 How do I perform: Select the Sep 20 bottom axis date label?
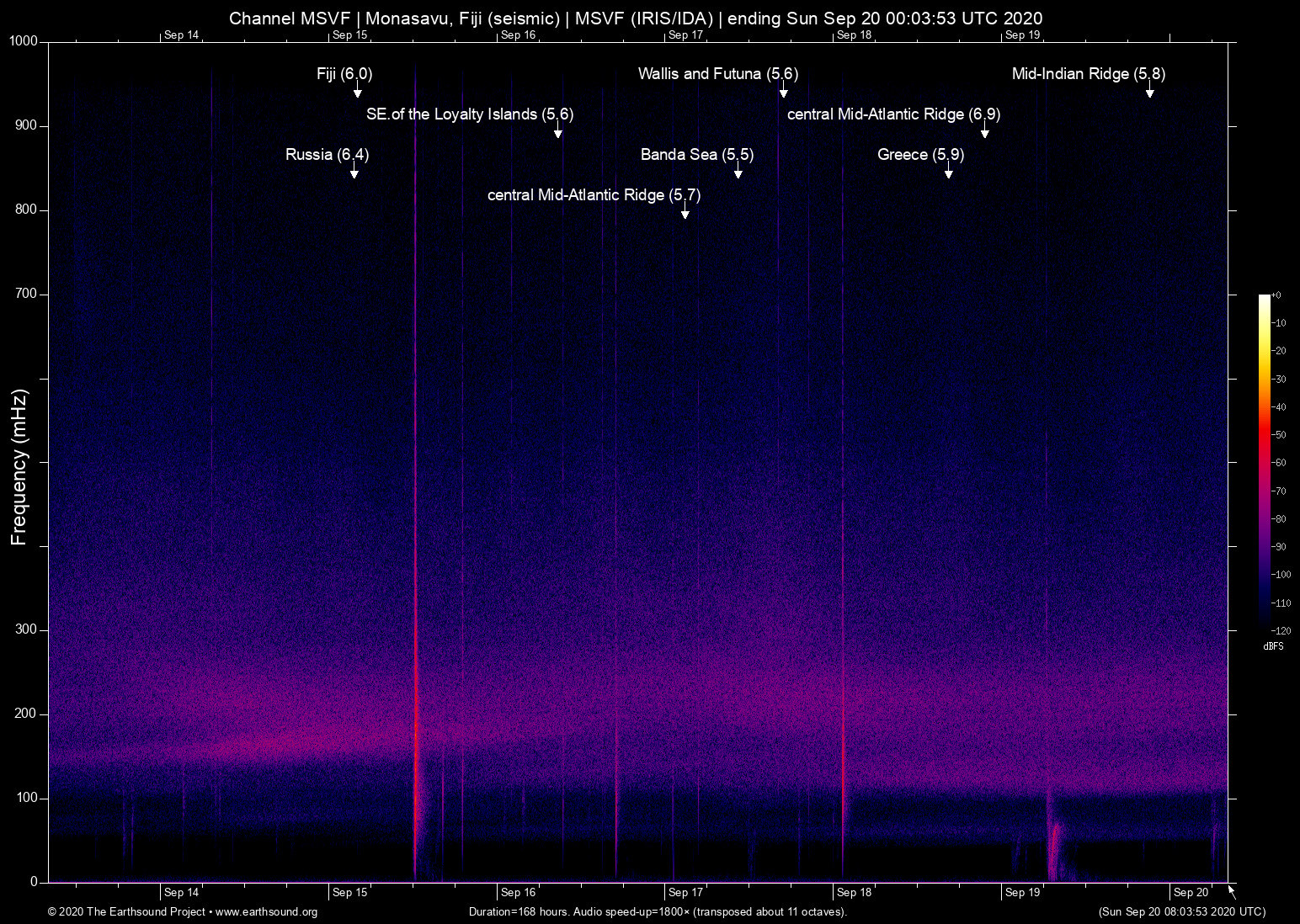tap(1190, 892)
